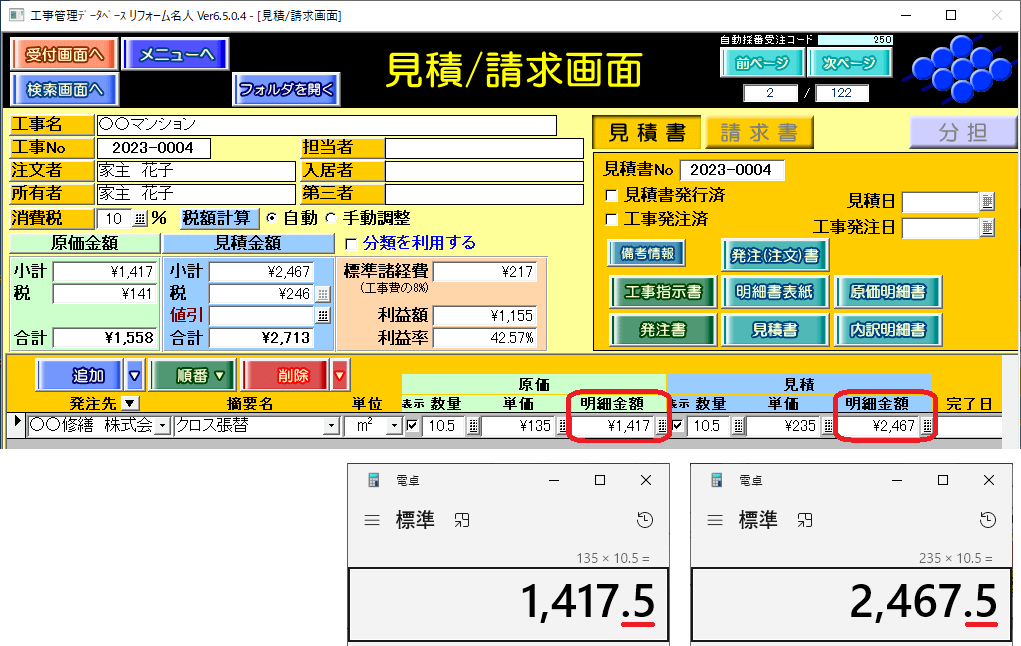This screenshot has width=1021, height=646.
Task: Open the calendar picker beside 工事発注日
Action: pos(988,228)
